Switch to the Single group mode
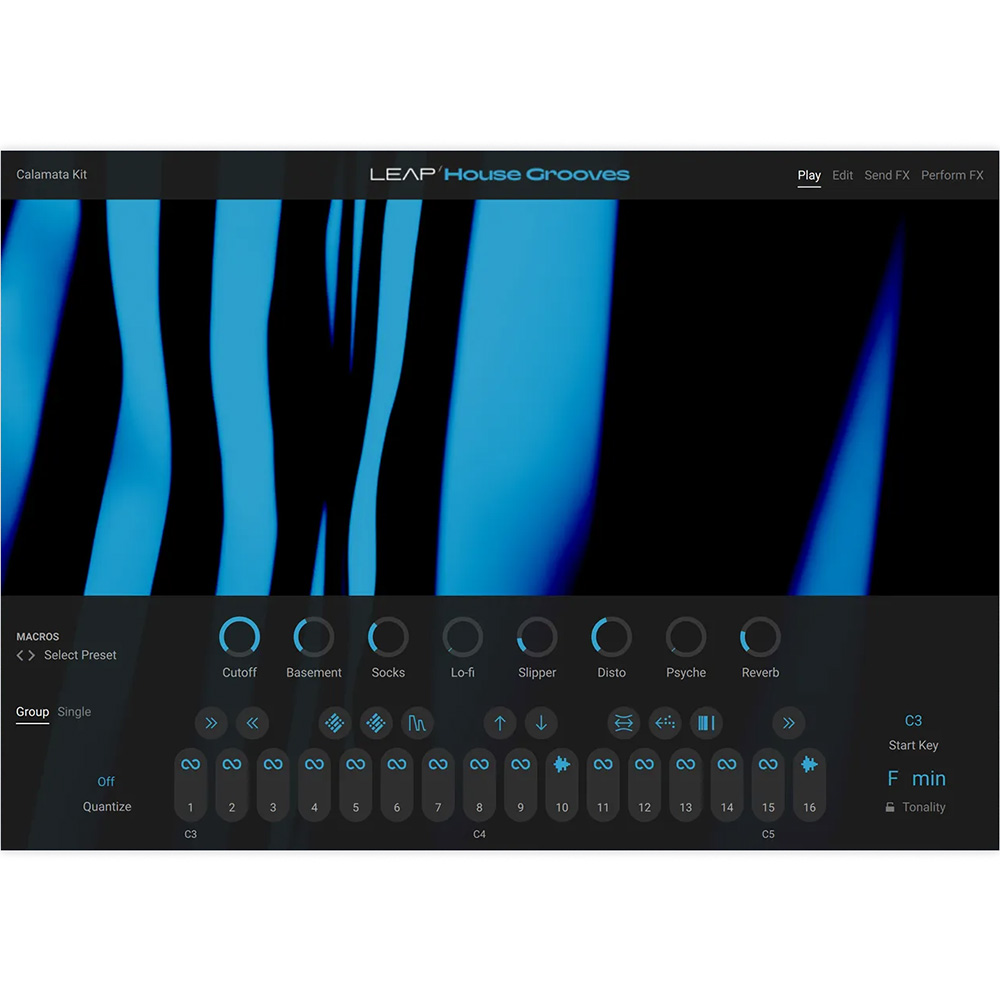 point(74,712)
